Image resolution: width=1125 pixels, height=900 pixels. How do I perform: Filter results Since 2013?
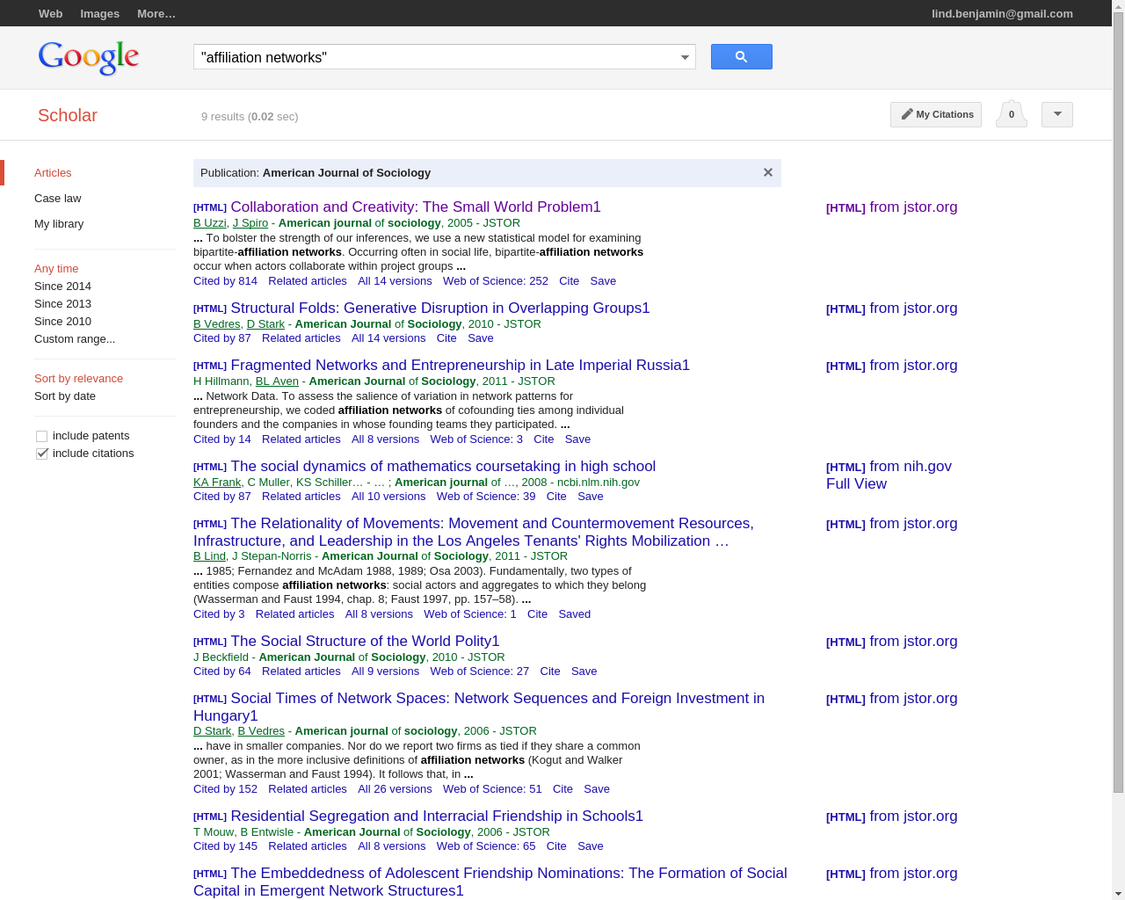point(62,304)
